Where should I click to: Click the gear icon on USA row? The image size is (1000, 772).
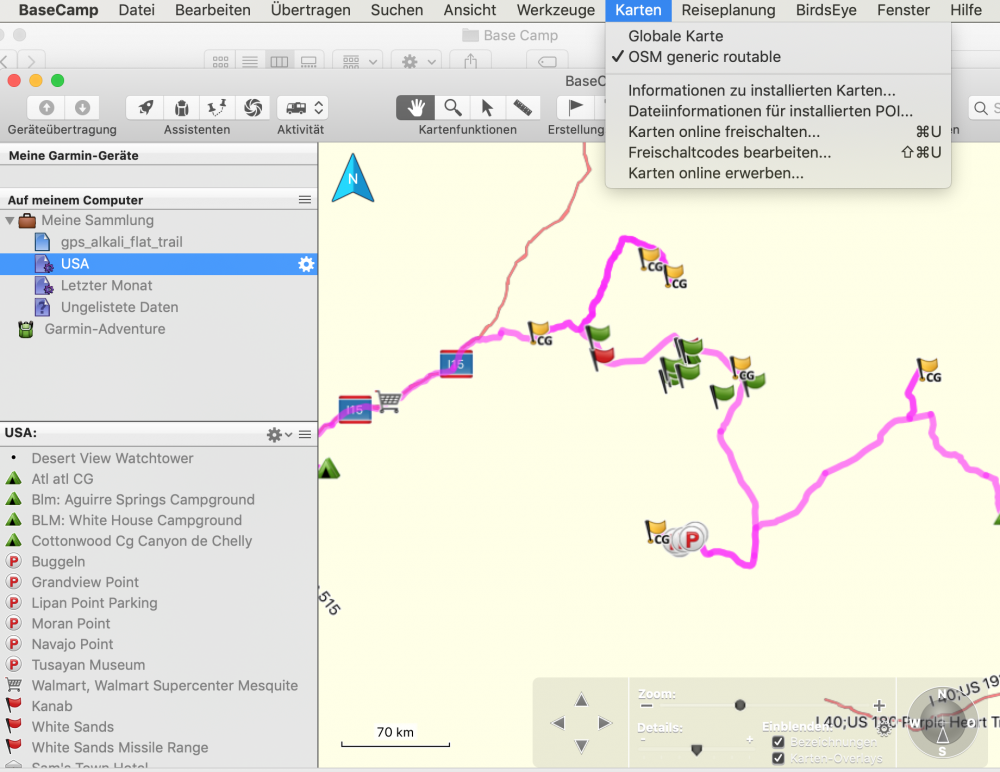[x=306, y=264]
